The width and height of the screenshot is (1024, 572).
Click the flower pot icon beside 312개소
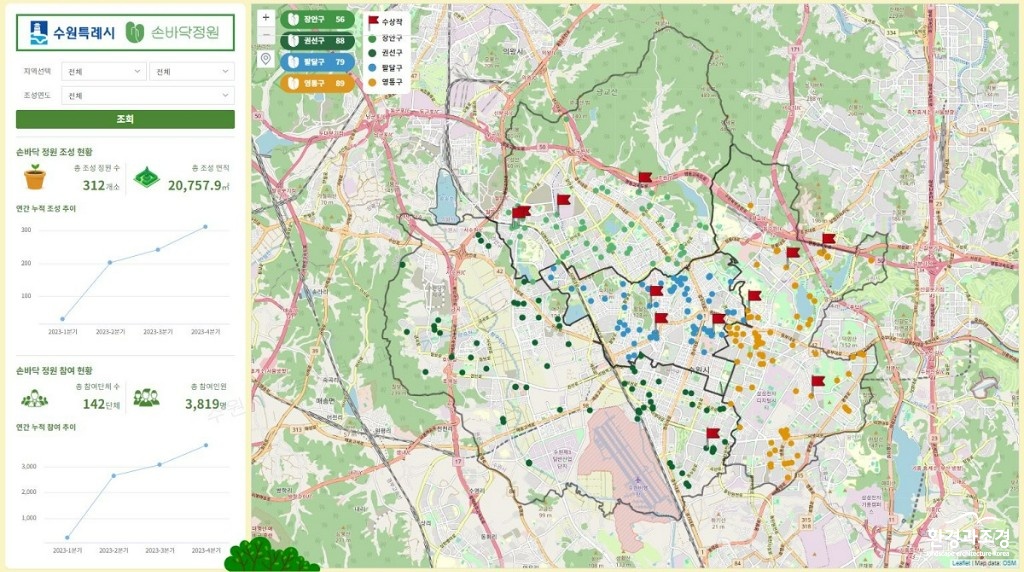point(35,177)
